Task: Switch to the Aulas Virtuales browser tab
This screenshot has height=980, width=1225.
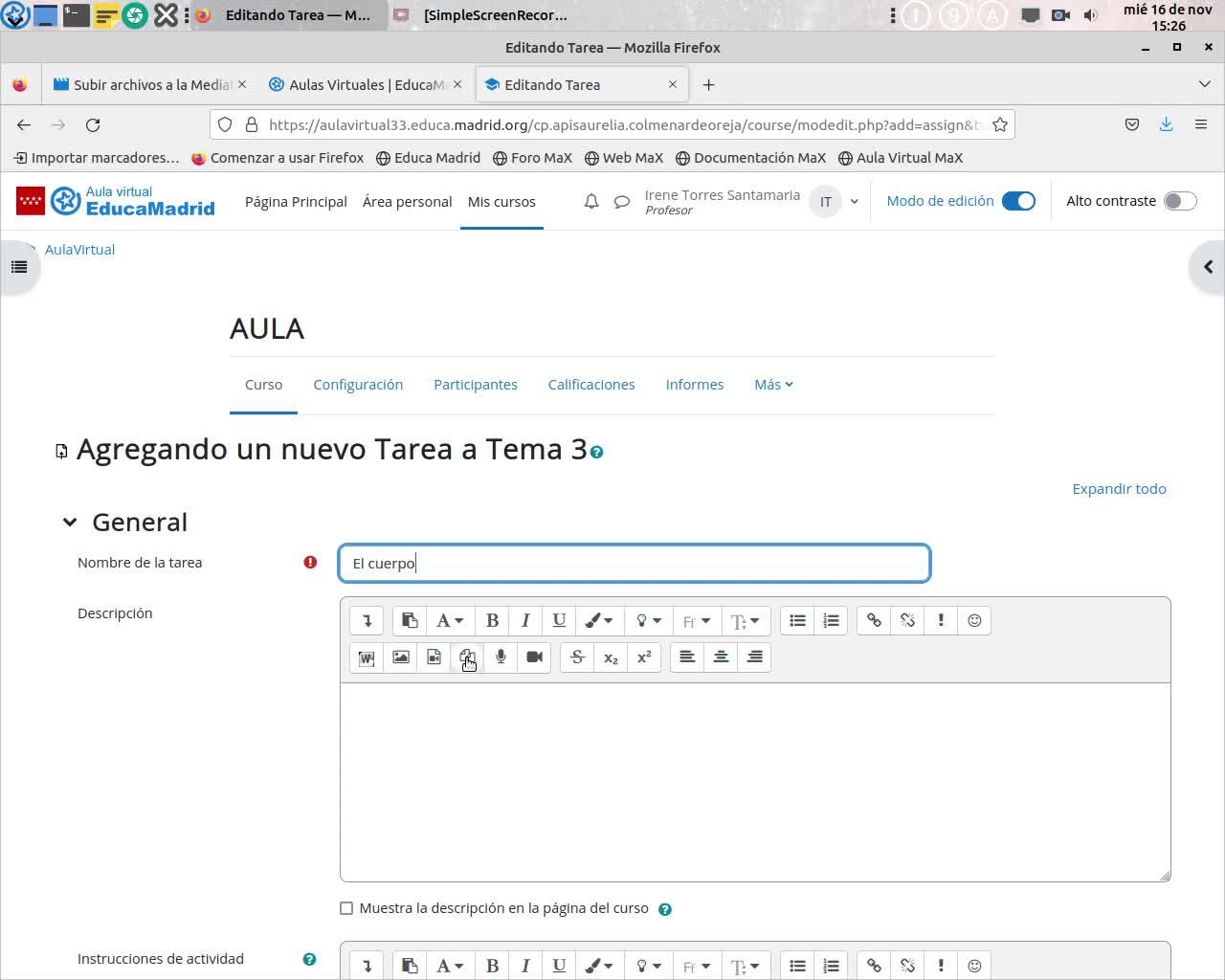Action: [366, 84]
